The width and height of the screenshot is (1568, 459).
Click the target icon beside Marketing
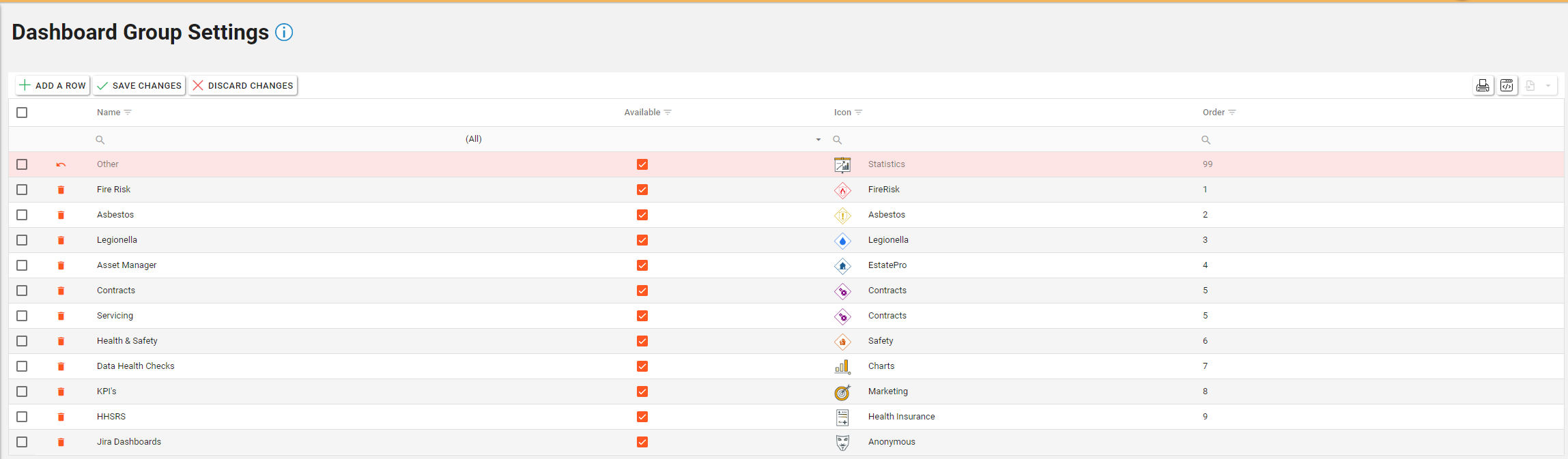tap(842, 392)
